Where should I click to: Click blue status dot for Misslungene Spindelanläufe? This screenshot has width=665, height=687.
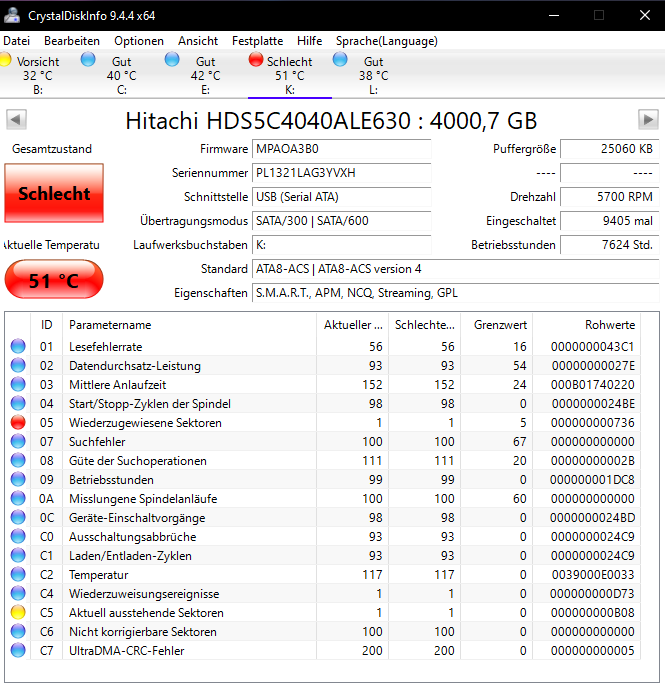pos(18,498)
